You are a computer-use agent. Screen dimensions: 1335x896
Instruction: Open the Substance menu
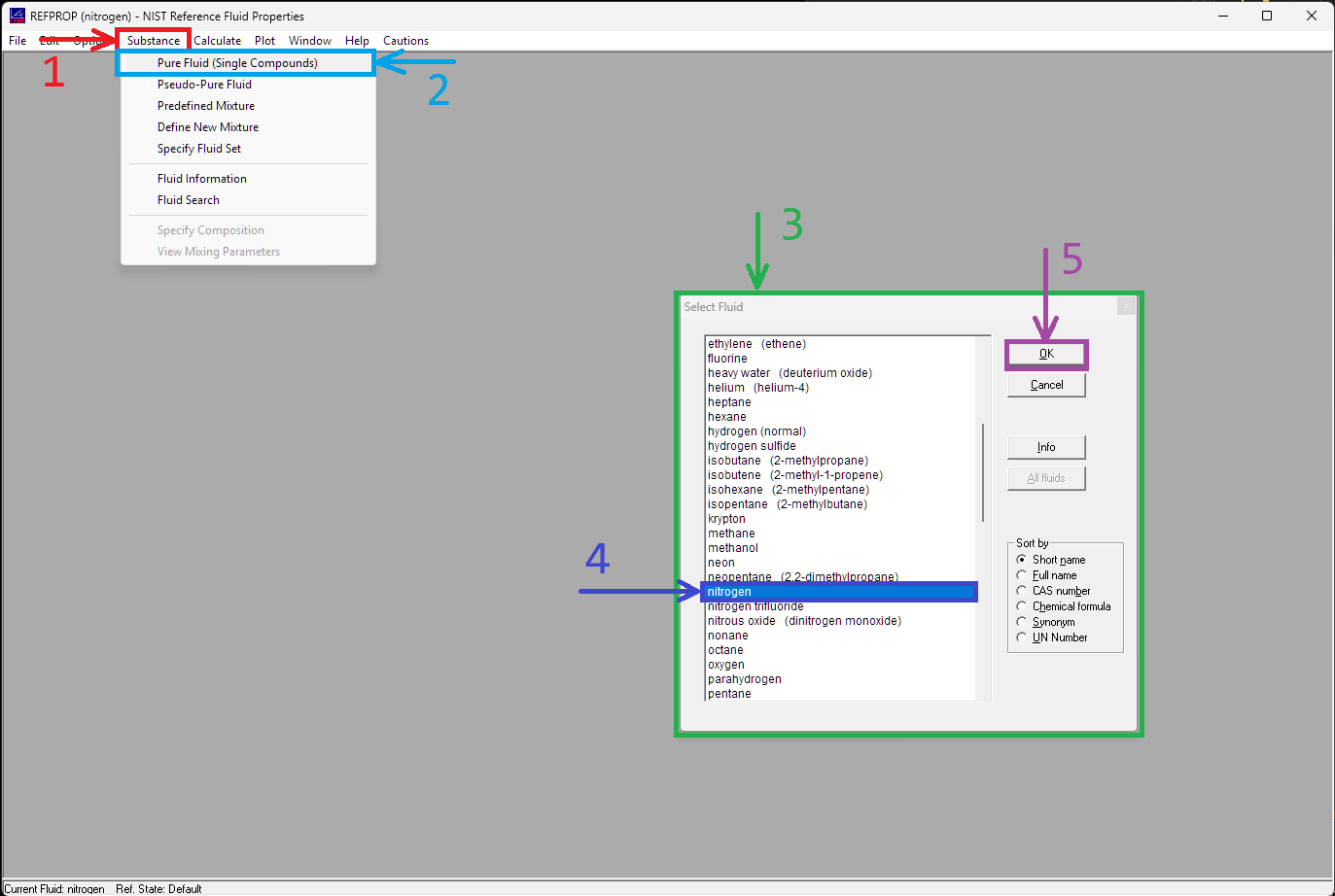pos(154,41)
